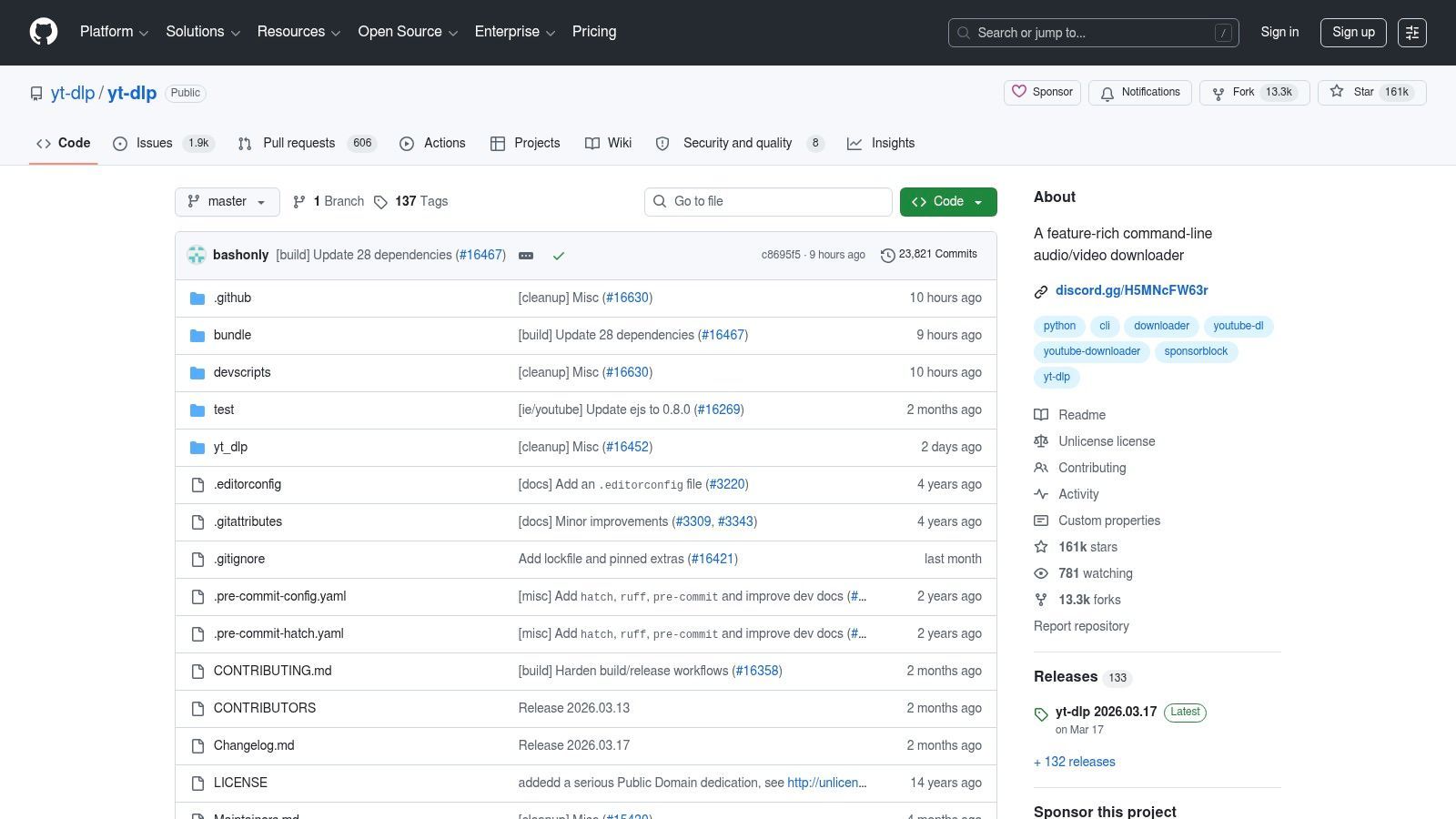
Task: Open the green Code dropdown
Action: [948, 202]
